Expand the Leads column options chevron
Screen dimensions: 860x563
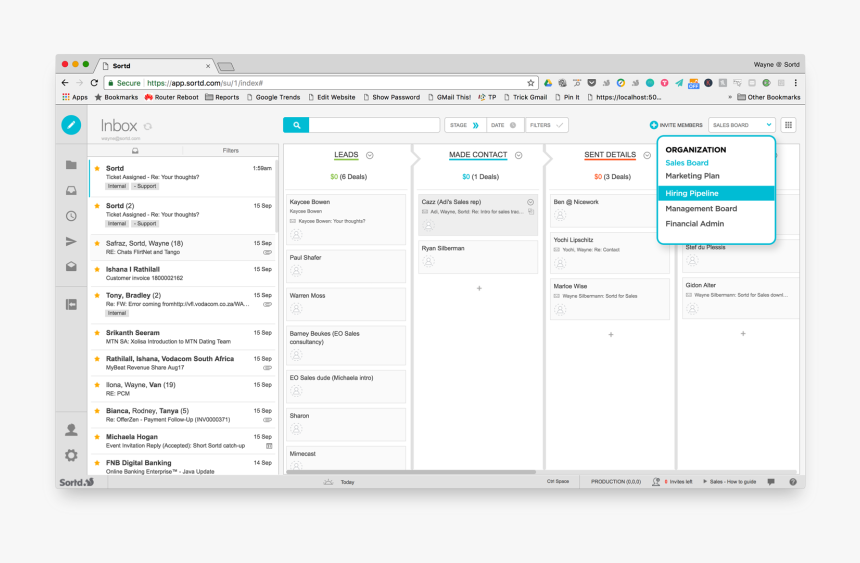[370, 155]
